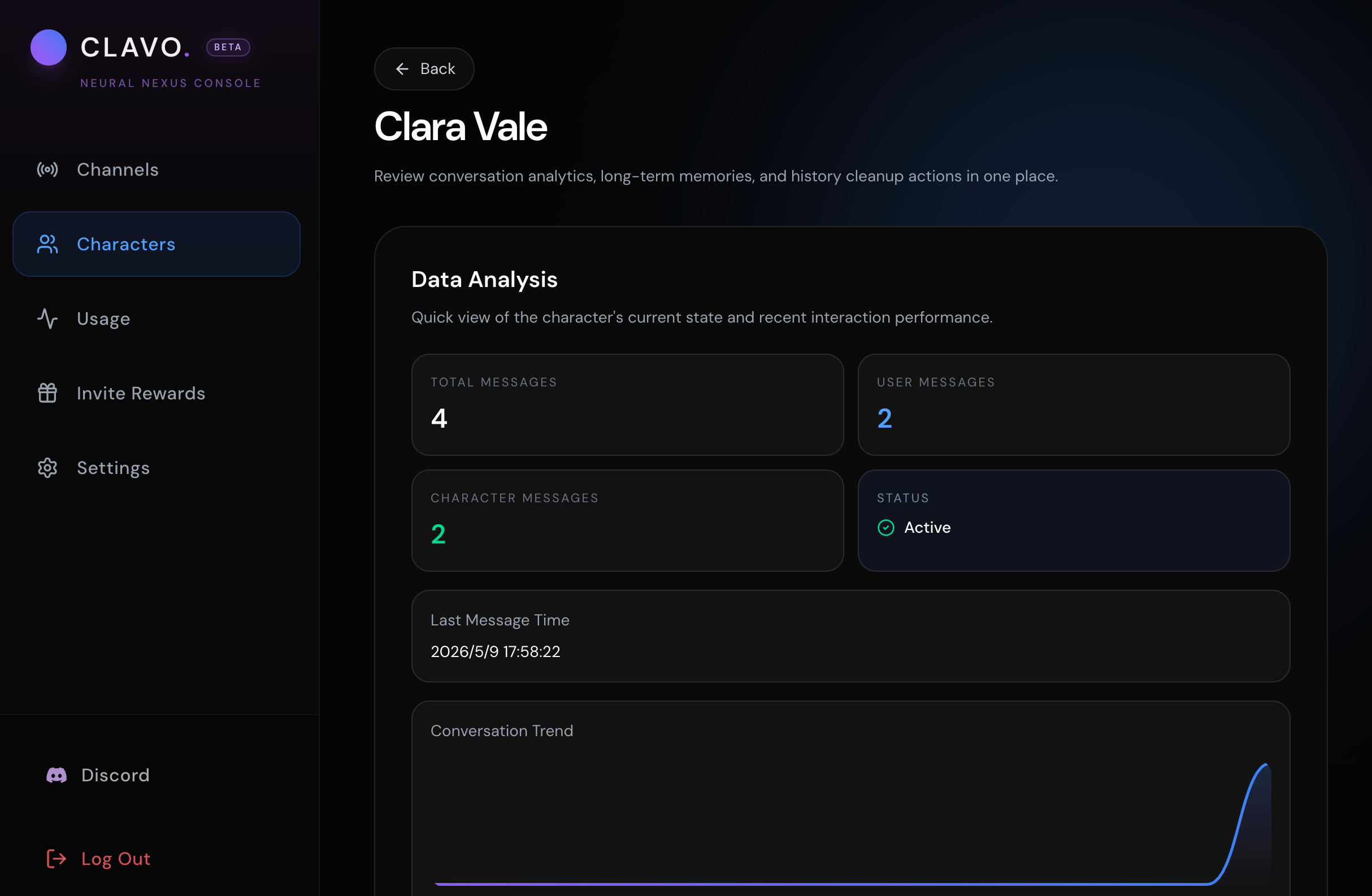Click the Data Analysis heading

click(x=484, y=280)
